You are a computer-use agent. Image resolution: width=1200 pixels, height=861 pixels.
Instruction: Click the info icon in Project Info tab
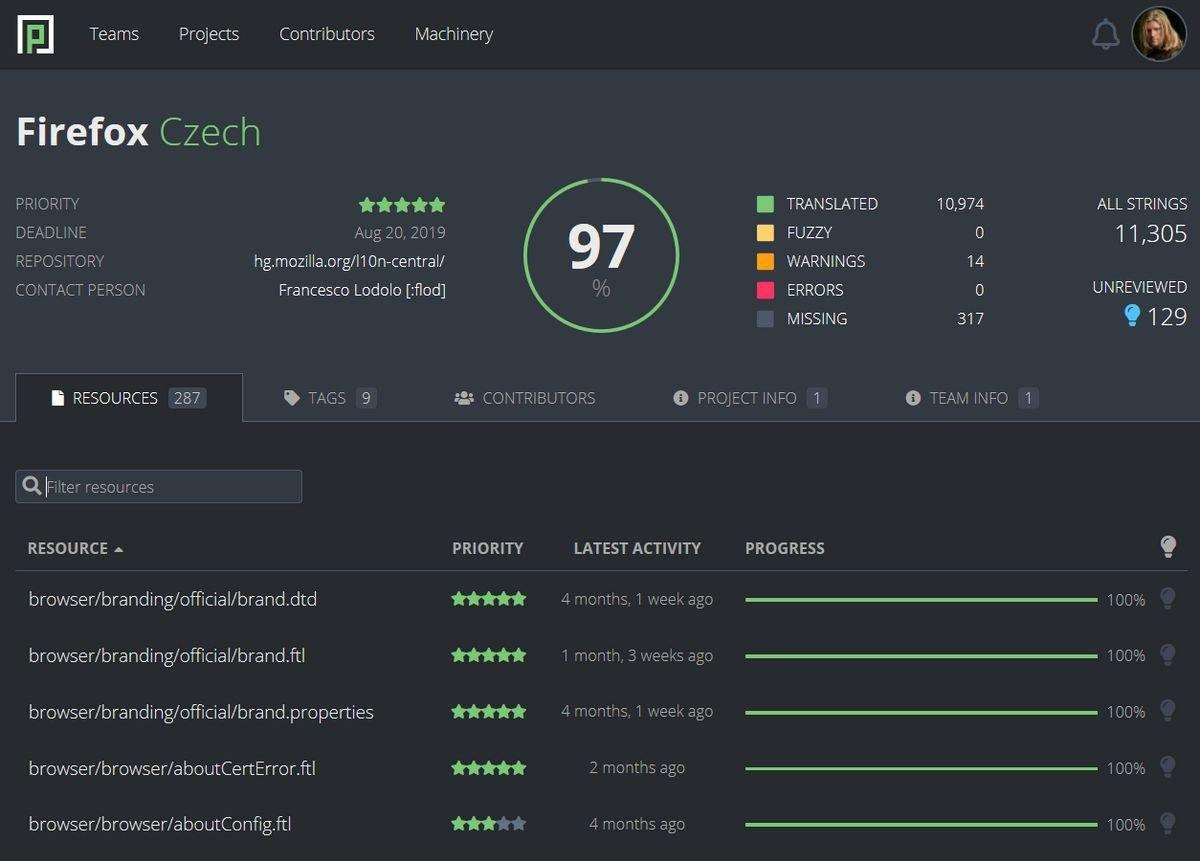point(681,398)
